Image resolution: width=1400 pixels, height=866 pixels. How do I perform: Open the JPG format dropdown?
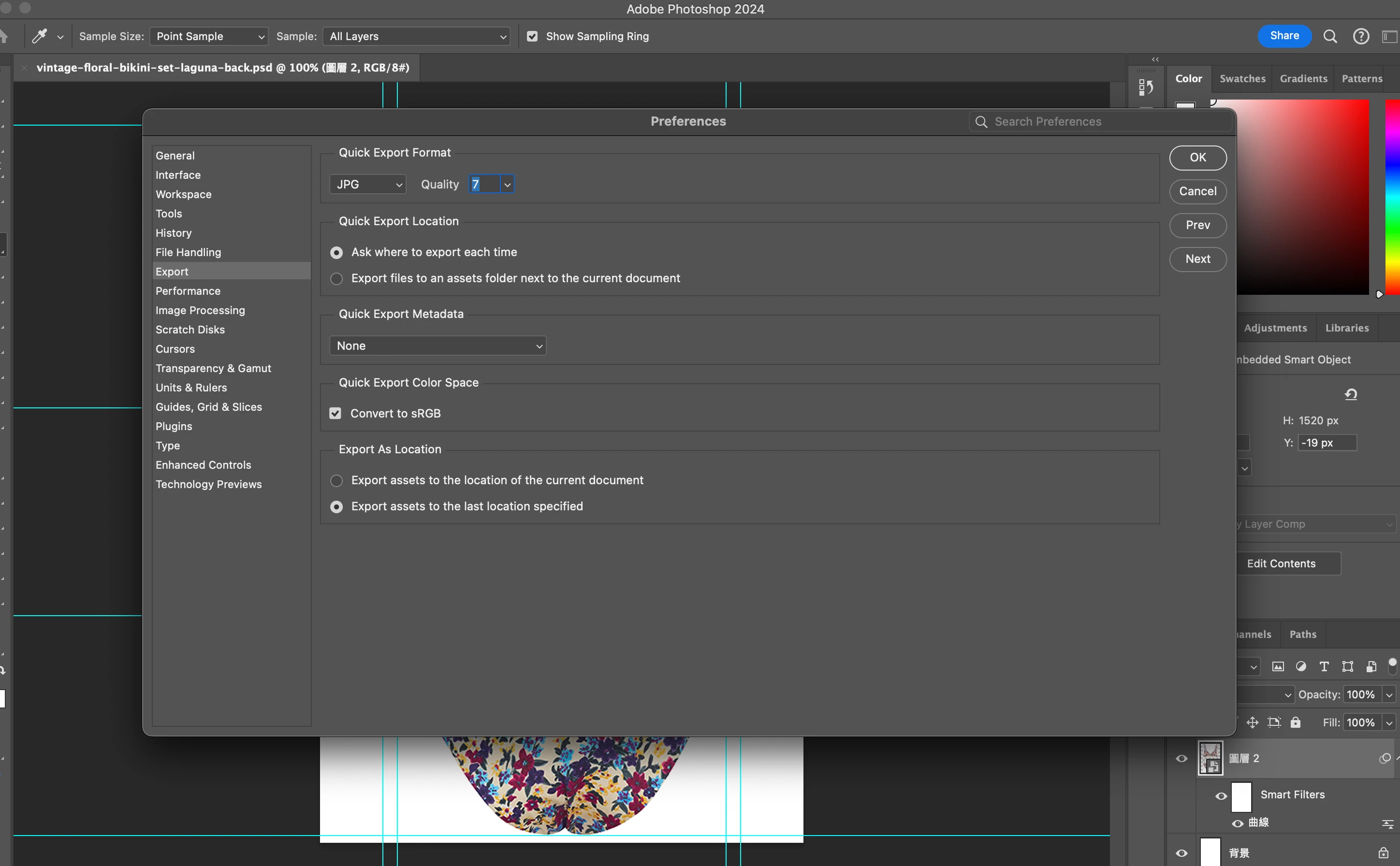click(368, 185)
